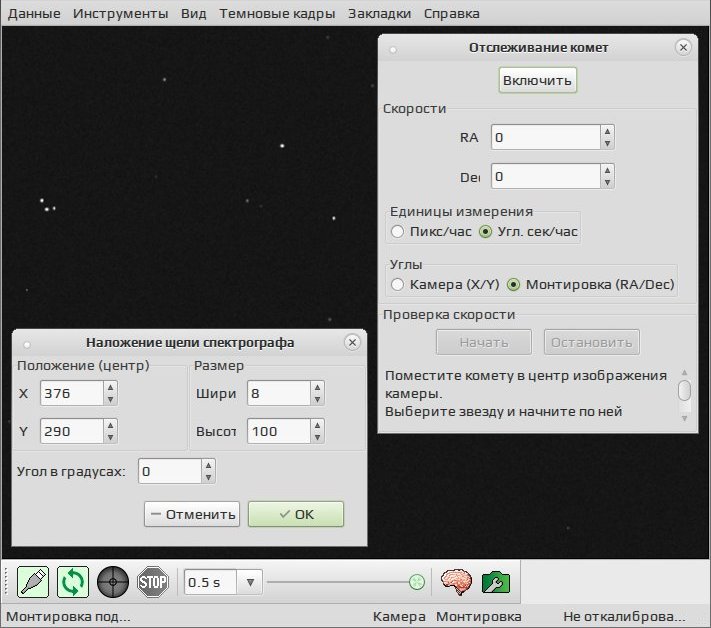Open the Вид menu
This screenshot has height=628, width=711.
click(x=194, y=14)
